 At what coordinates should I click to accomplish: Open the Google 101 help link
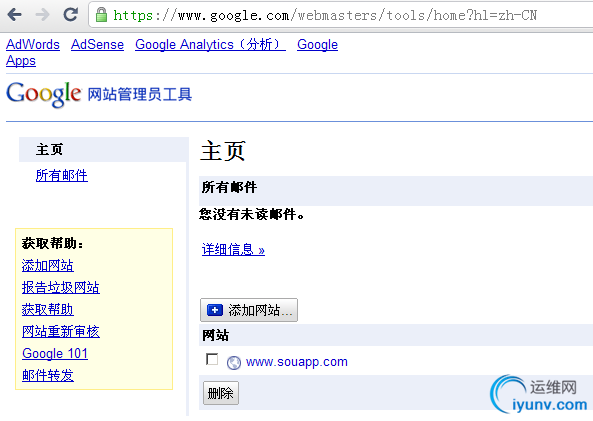[x=55, y=353]
